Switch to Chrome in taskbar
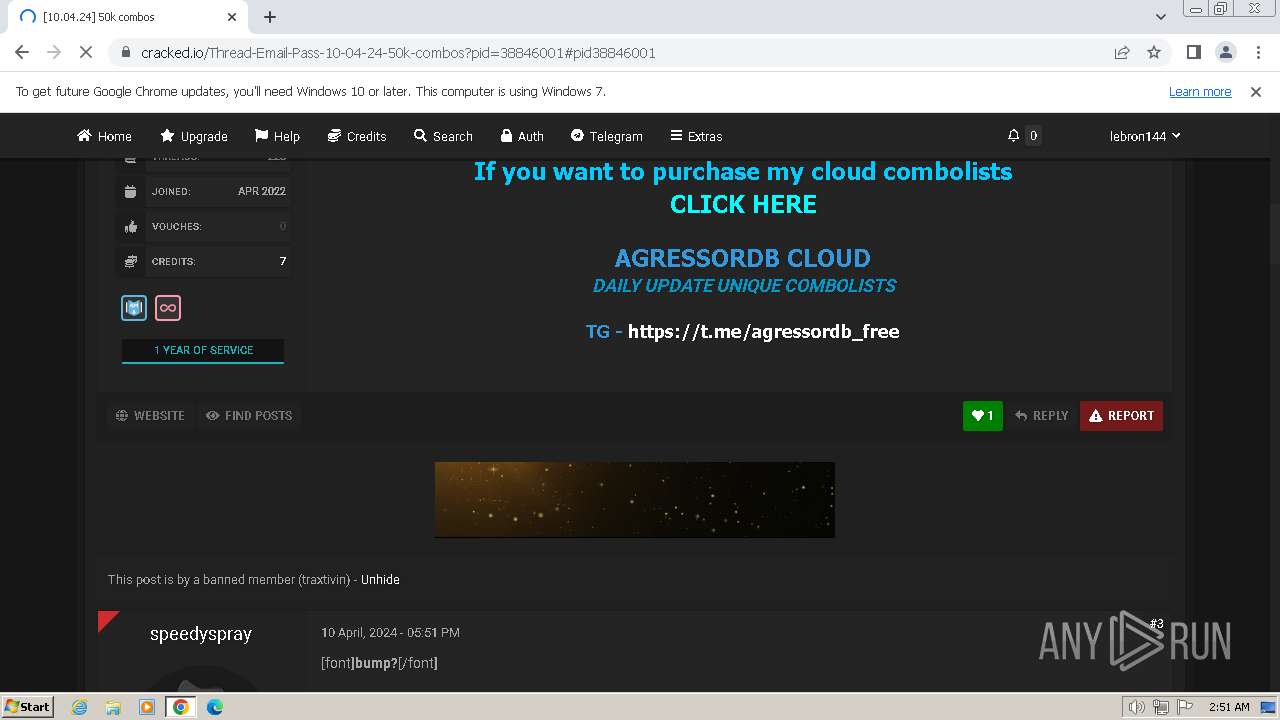This screenshot has height=720, width=1280. tap(181, 707)
